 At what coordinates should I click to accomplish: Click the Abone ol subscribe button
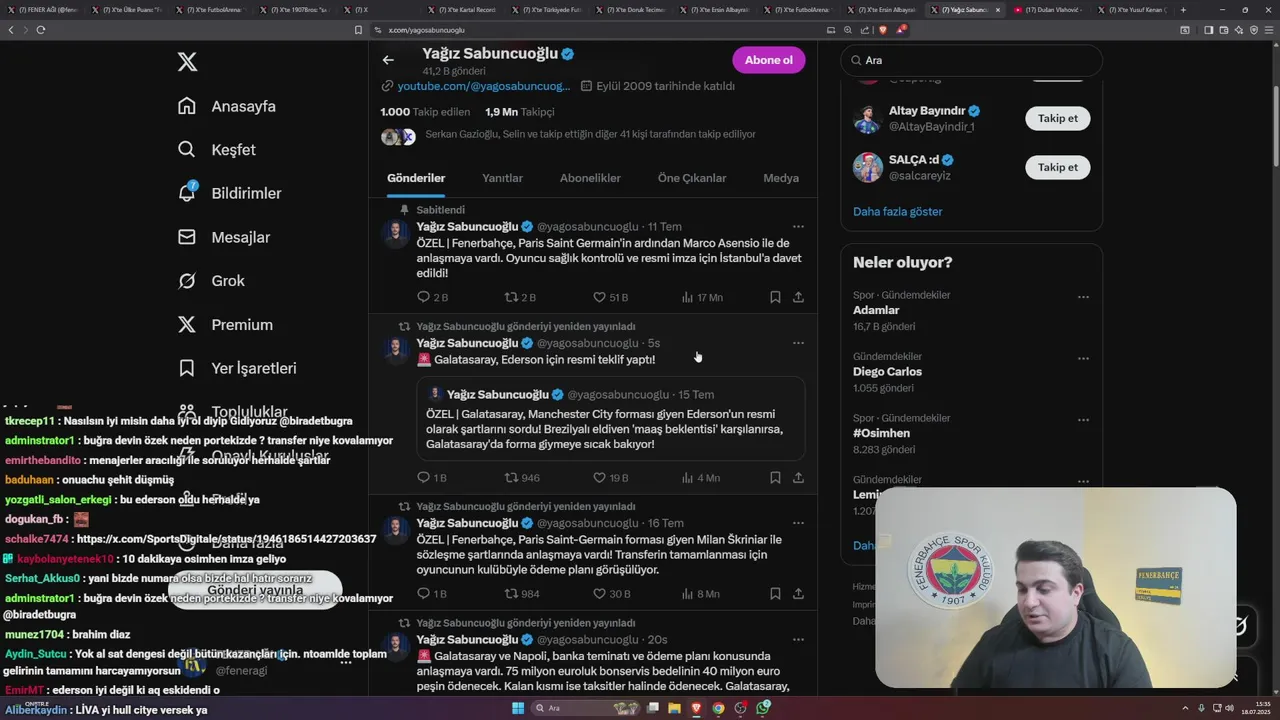pos(768,60)
